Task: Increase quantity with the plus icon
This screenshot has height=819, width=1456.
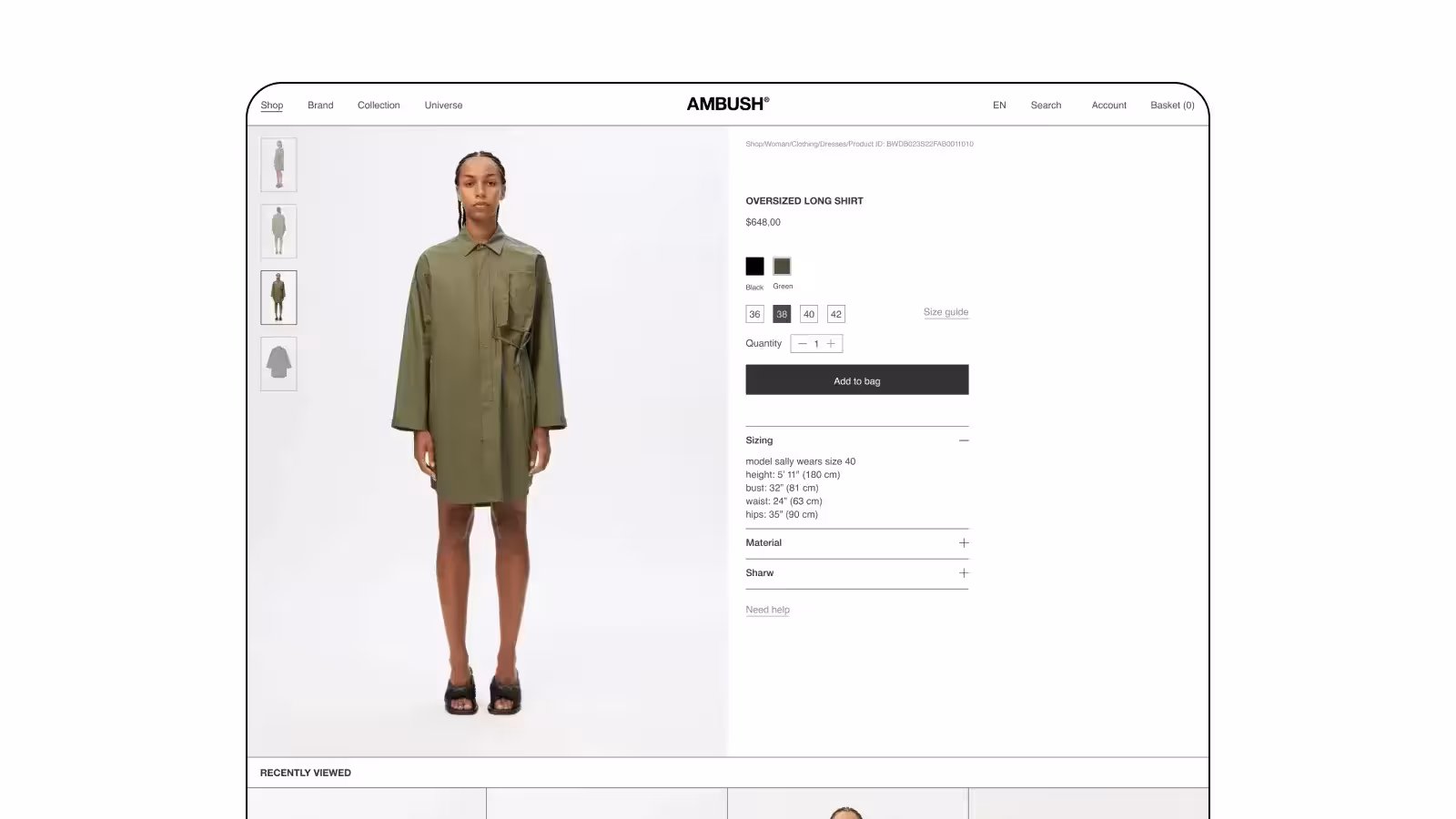Action: 831,344
